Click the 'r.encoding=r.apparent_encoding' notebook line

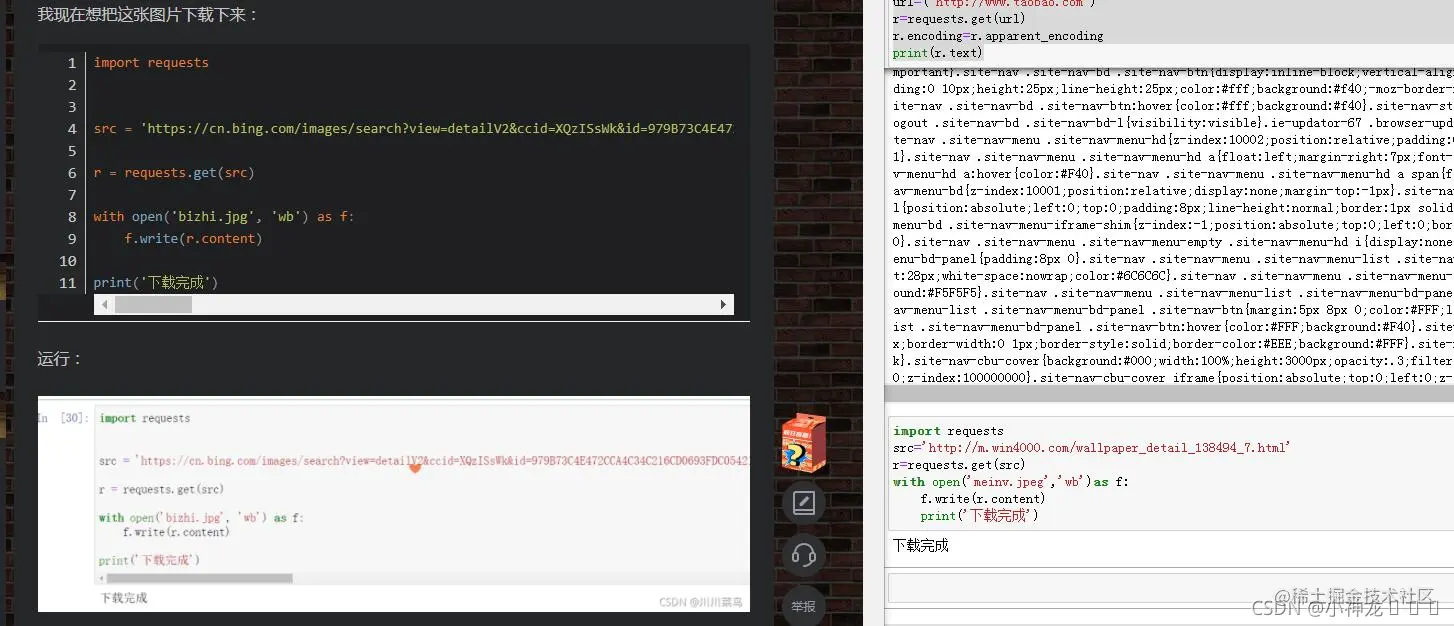pyautogui.click(x=998, y=36)
